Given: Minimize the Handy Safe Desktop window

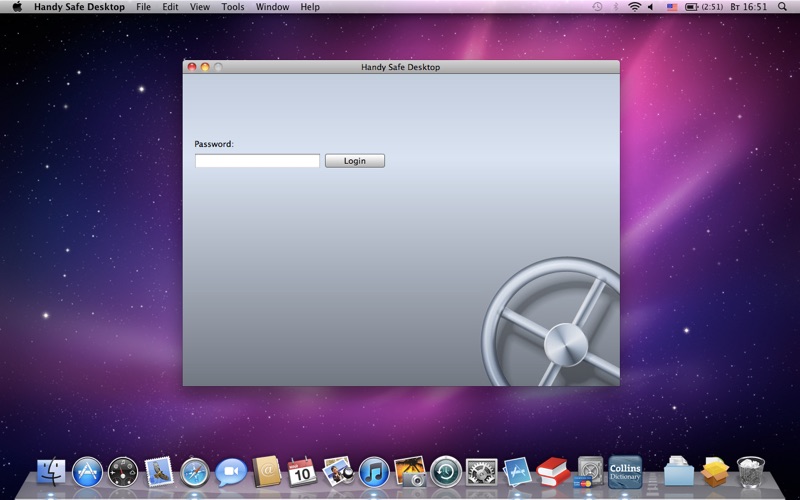Looking at the screenshot, I should point(205,67).
